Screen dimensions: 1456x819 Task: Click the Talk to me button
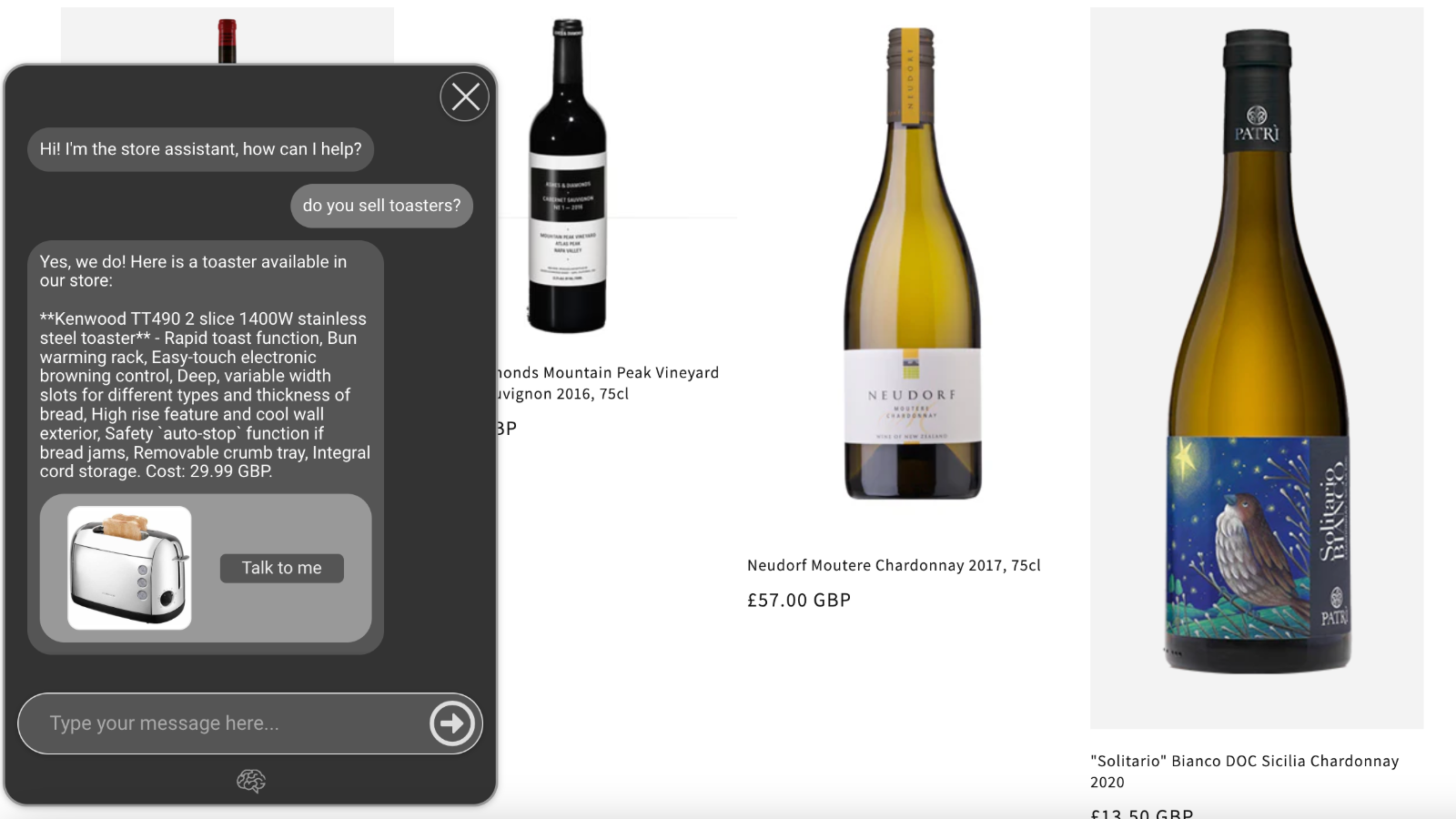pyautogui.click(x=282, y=568)
